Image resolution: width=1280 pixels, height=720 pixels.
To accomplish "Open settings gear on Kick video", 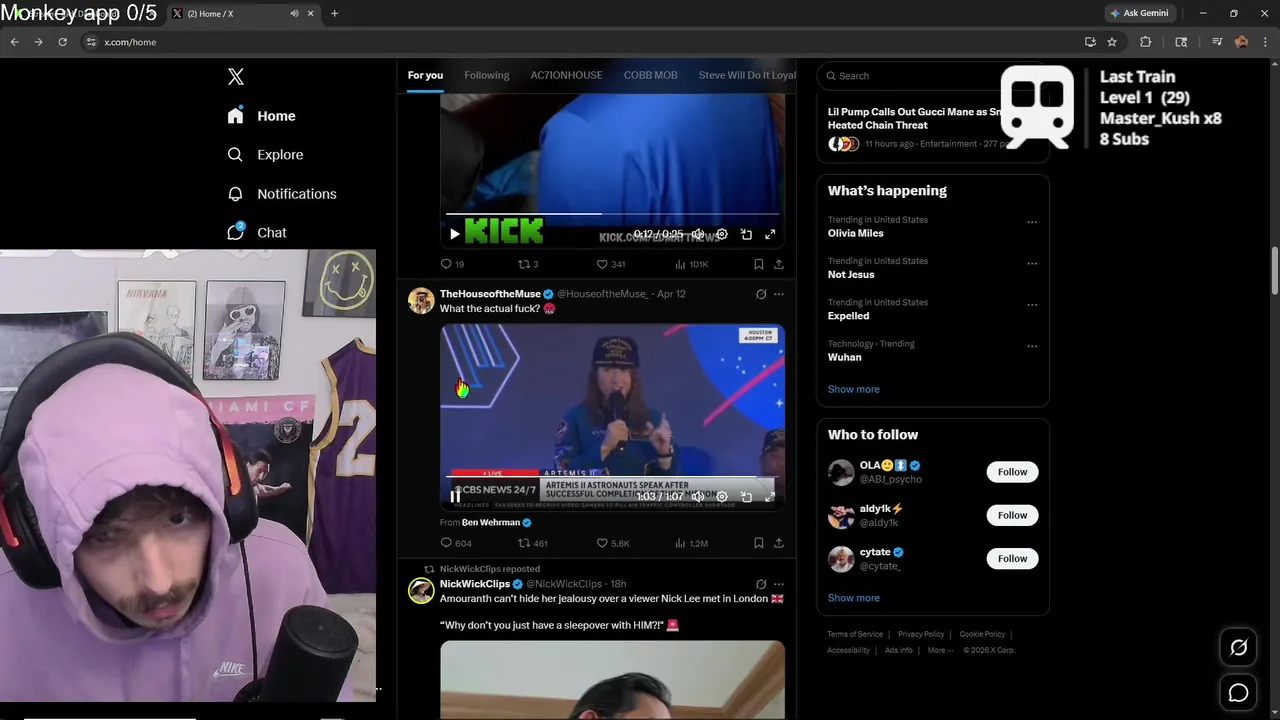I will 722,234.
